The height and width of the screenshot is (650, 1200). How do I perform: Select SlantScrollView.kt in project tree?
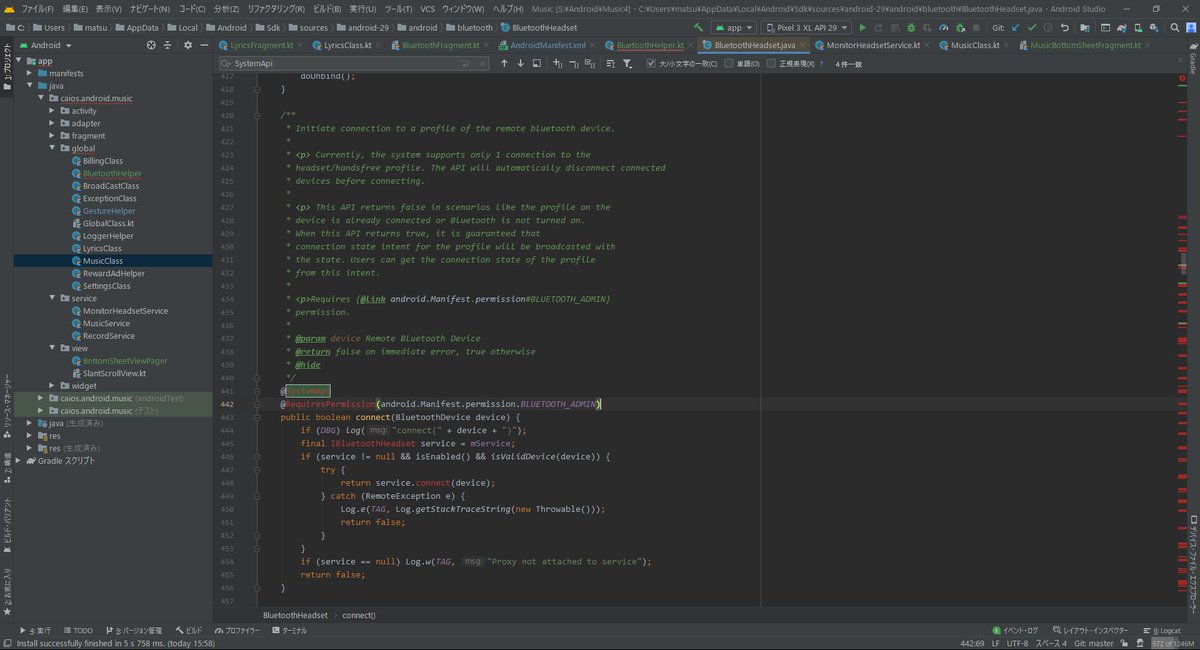click(x=114, y=373)
